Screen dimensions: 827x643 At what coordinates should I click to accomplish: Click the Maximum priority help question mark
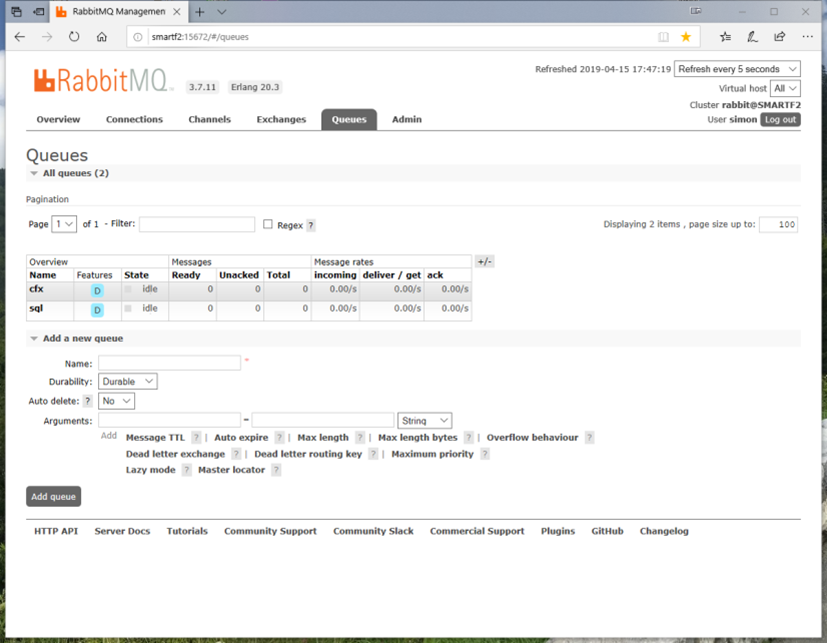(x=485, y=454)
